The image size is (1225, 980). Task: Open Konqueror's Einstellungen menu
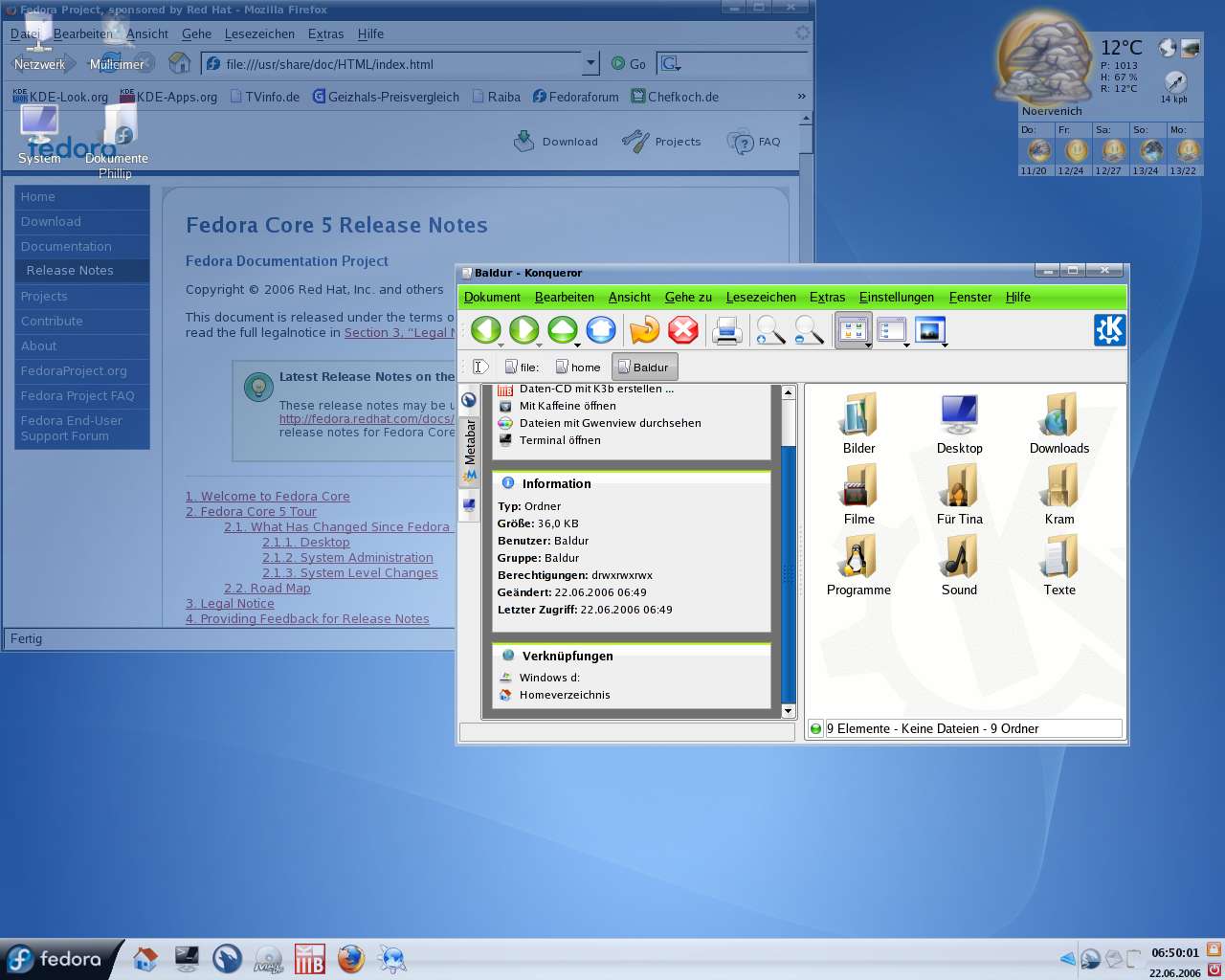tap(897, 297)
